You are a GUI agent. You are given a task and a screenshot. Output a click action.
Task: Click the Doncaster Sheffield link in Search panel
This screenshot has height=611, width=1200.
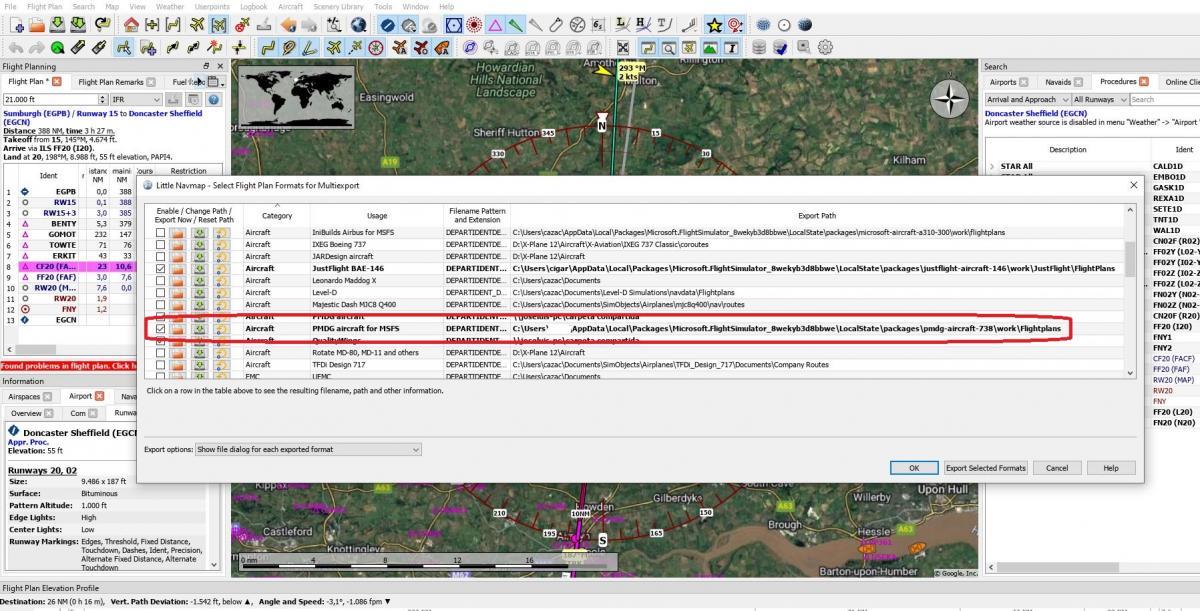click(1038, 114)
